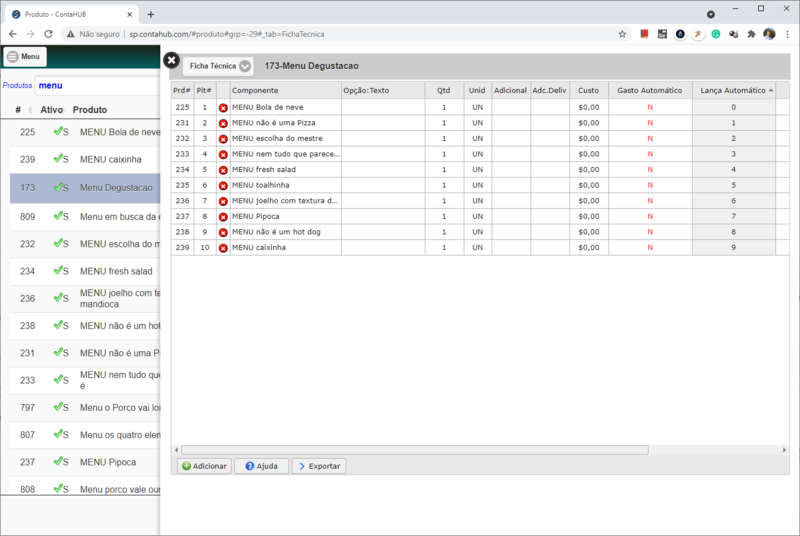Remove component MENU escolha do mestre

(223, 139)
